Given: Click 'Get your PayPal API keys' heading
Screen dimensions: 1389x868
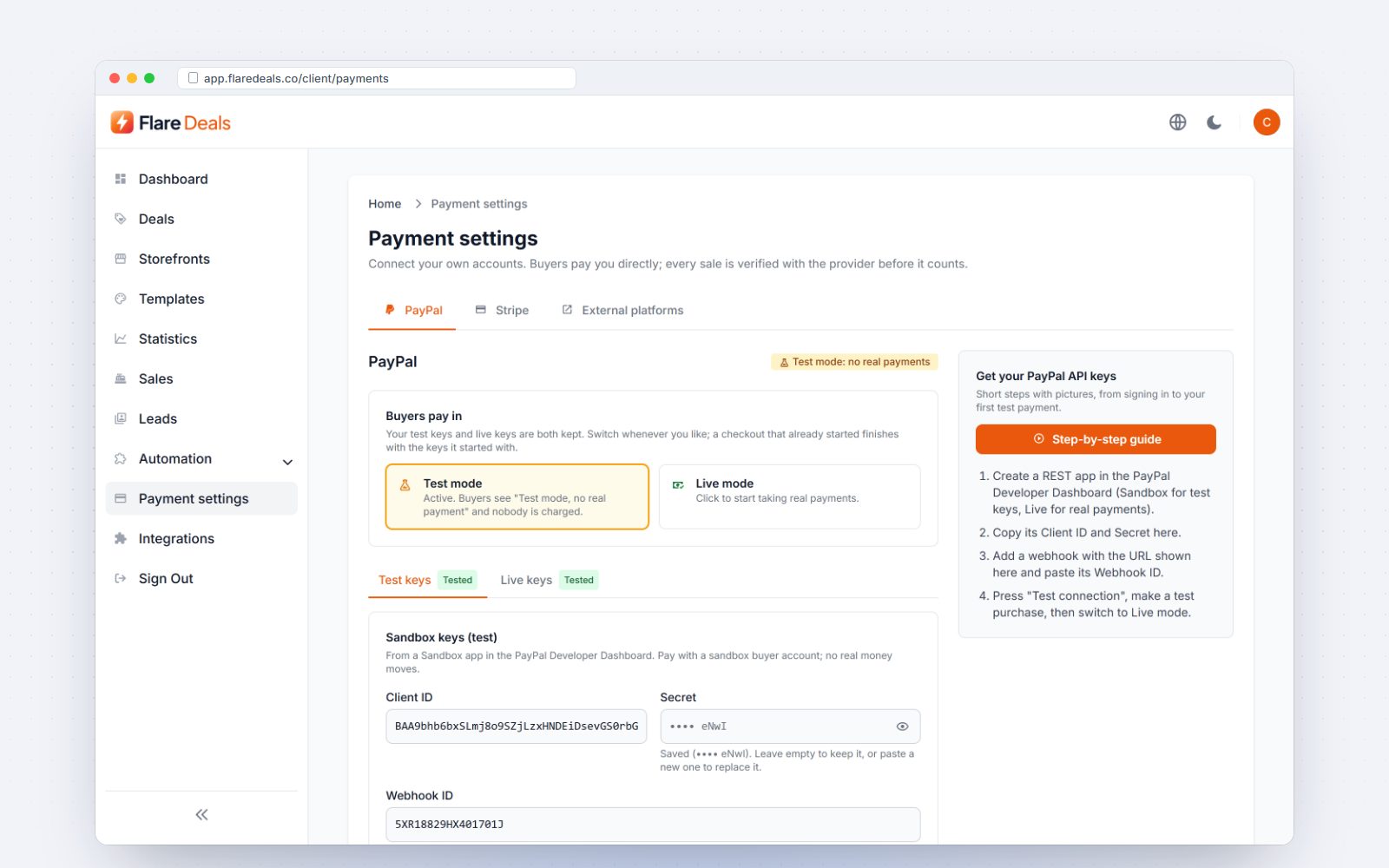Looking at the screenshot, I should tap(1046, 376).
